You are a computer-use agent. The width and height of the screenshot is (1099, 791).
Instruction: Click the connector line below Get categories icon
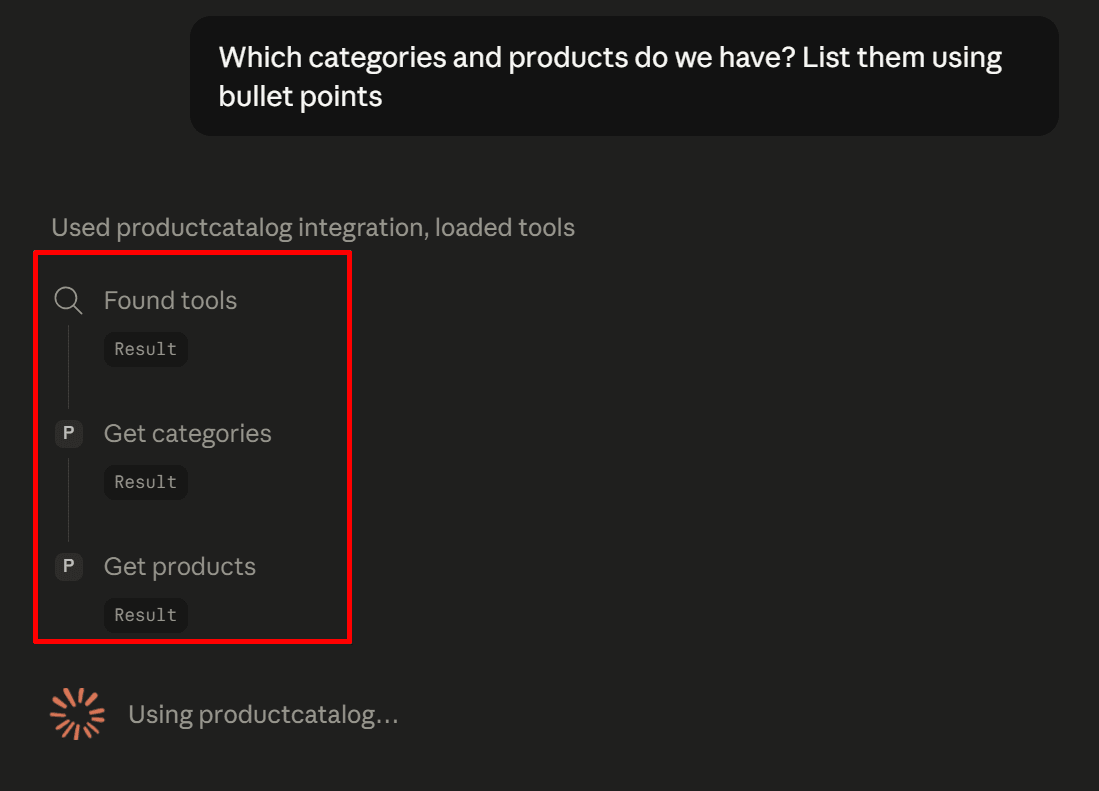click(68, 500)
